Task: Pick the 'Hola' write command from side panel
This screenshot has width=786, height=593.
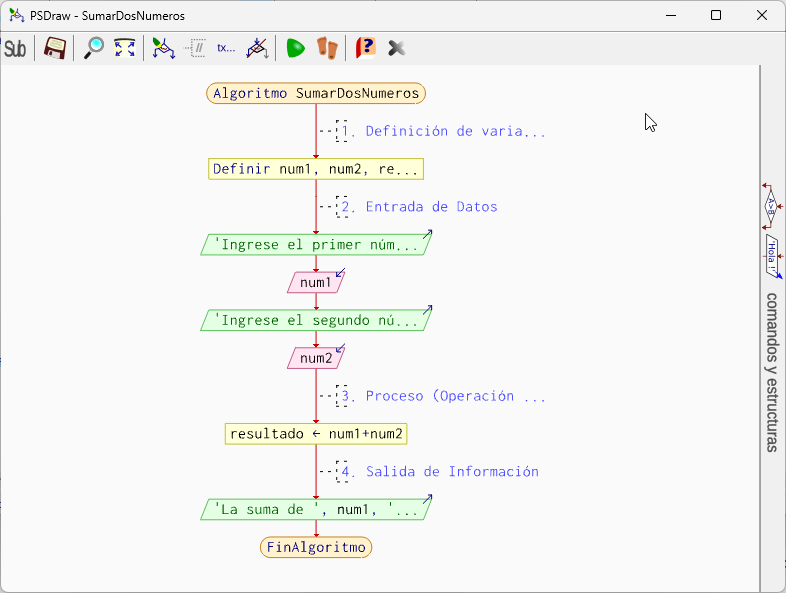Action: pos(772,256)
